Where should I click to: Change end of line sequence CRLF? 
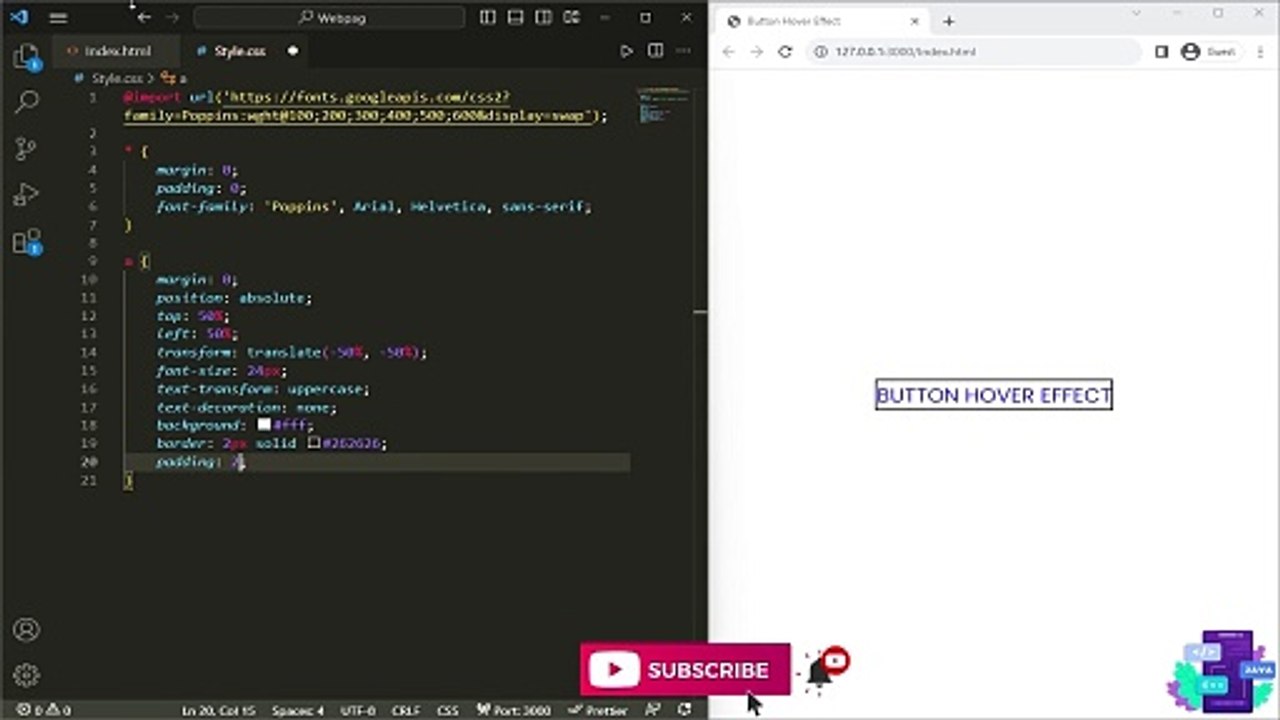pyautogui.click(x=406, y=710)
